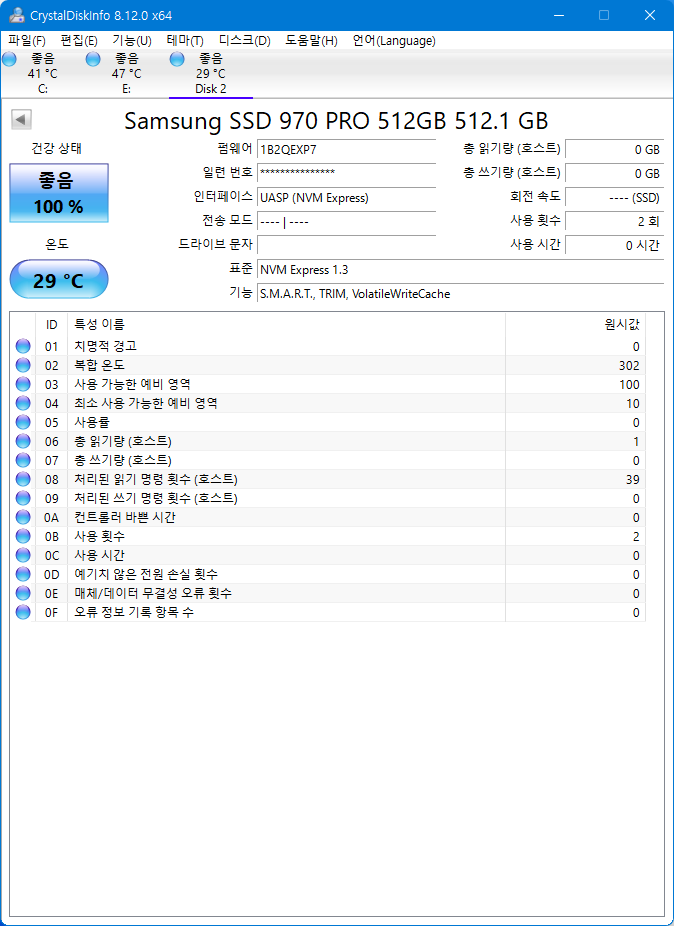
Task: Open the 언어(Language) menu
Action: coord(394,41)
